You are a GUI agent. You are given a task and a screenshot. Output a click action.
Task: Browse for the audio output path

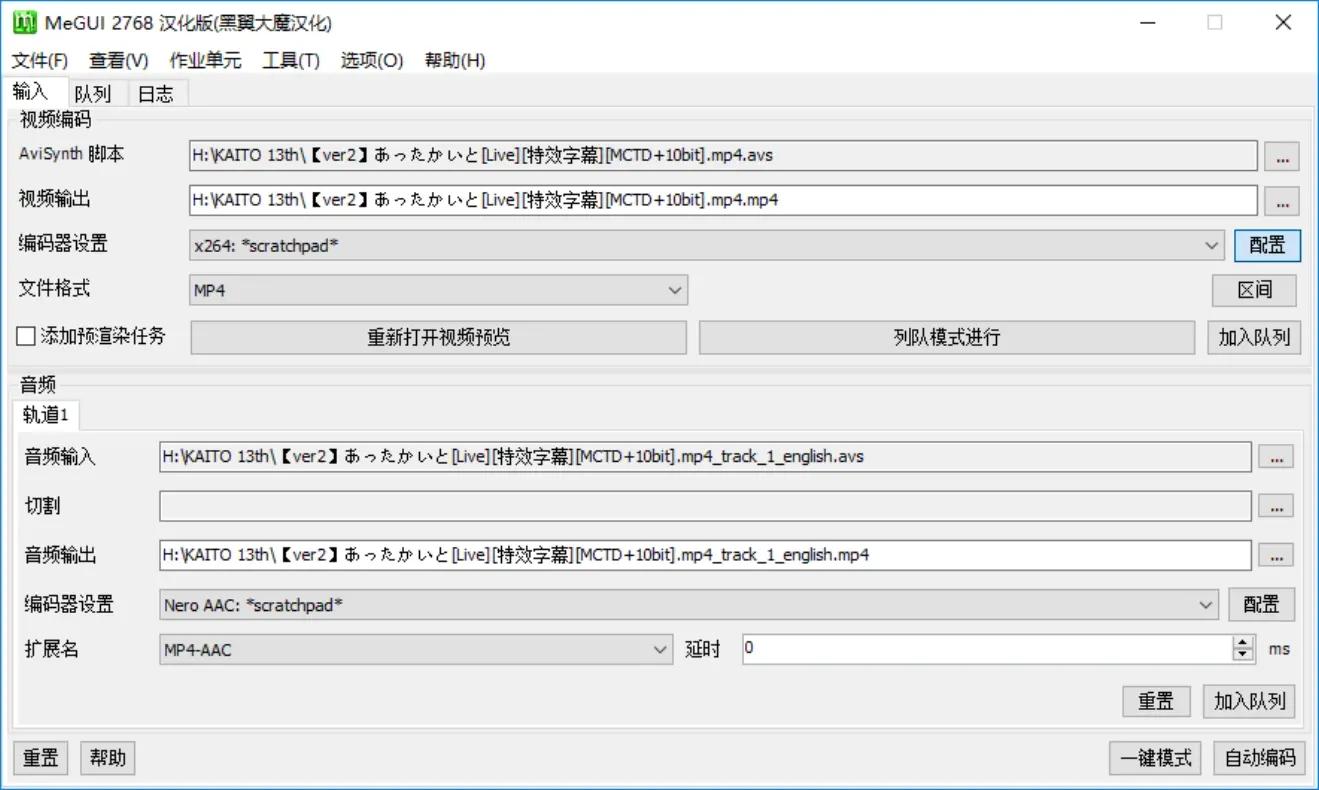(x=1276, y=555)
